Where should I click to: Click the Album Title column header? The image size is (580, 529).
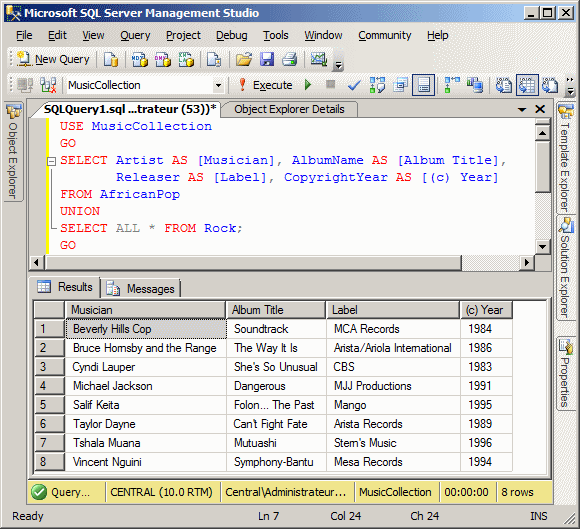[276, 310]
